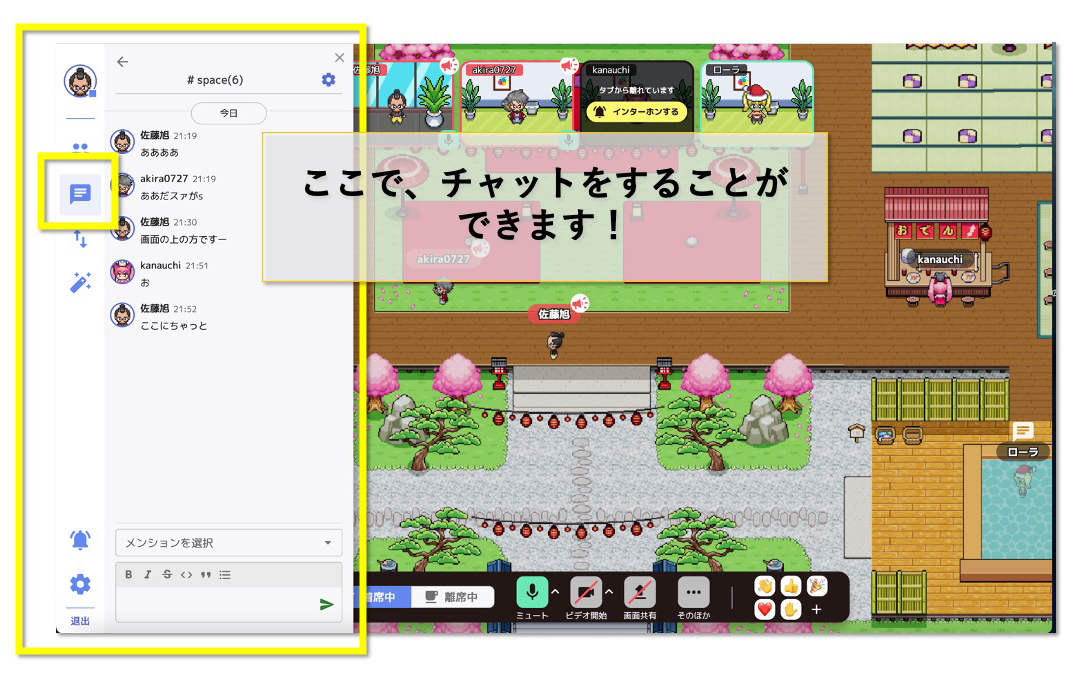Switch status to 離席中 (away)
The width and height of the screenshot is (1078, 675).
(453, 597)
